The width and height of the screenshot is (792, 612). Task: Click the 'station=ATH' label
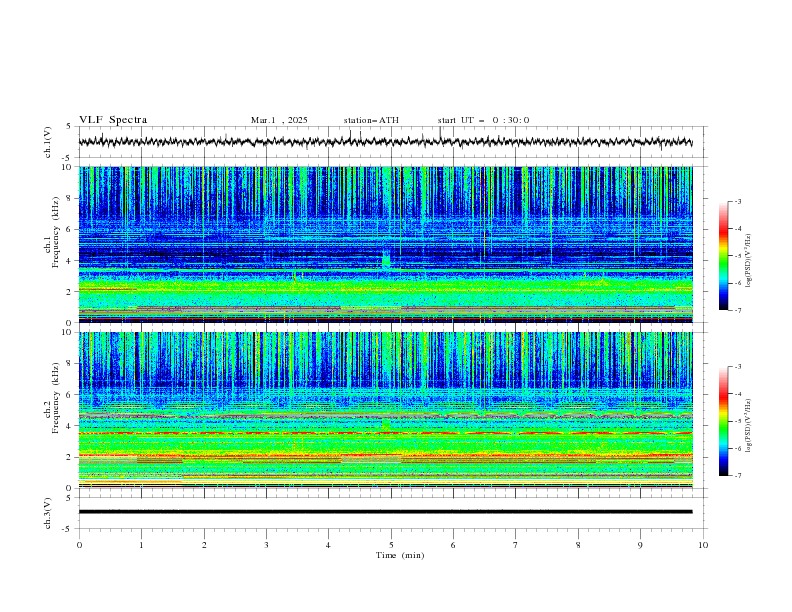371,120
